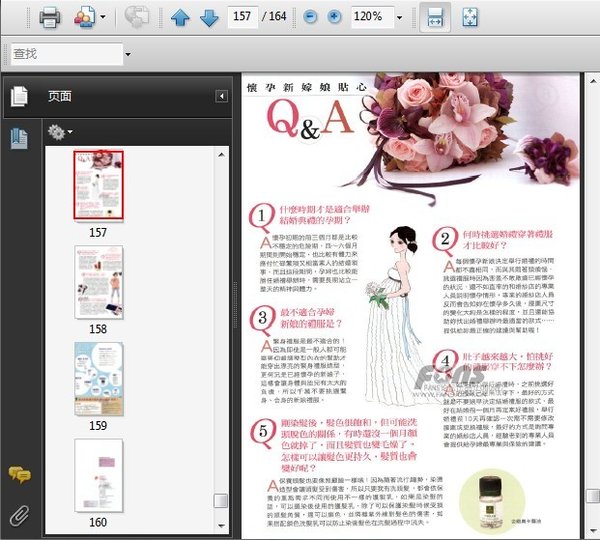The height and width of the screenshot is (540, 600).
Task: Click thumbnail panel scrollbar down arrow
Action: pyautogui.click(x=223, y=524)
